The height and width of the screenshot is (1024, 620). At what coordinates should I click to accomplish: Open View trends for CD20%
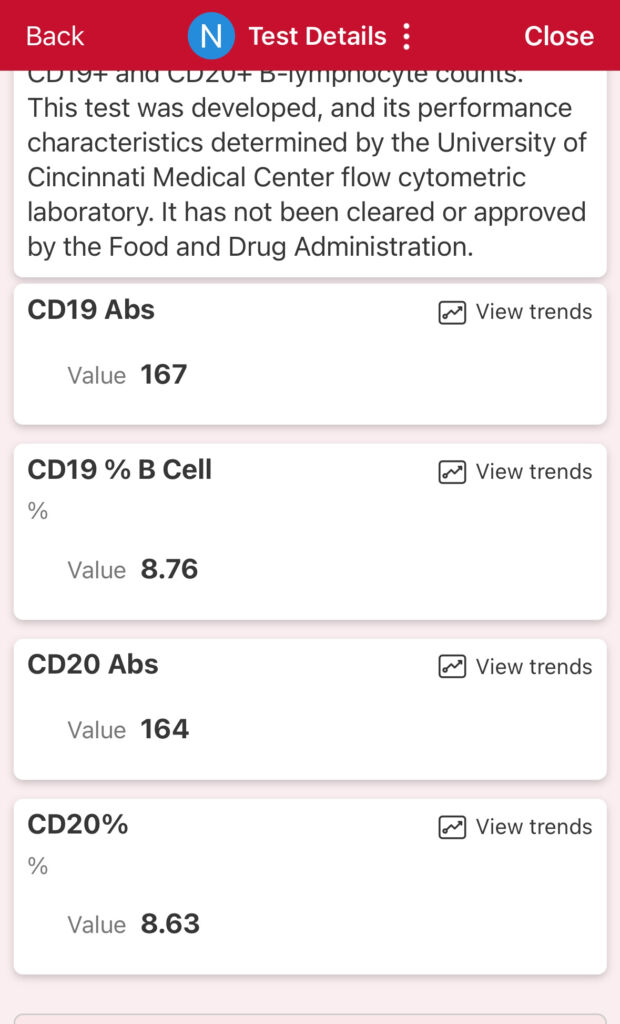(x=533, y=827)
